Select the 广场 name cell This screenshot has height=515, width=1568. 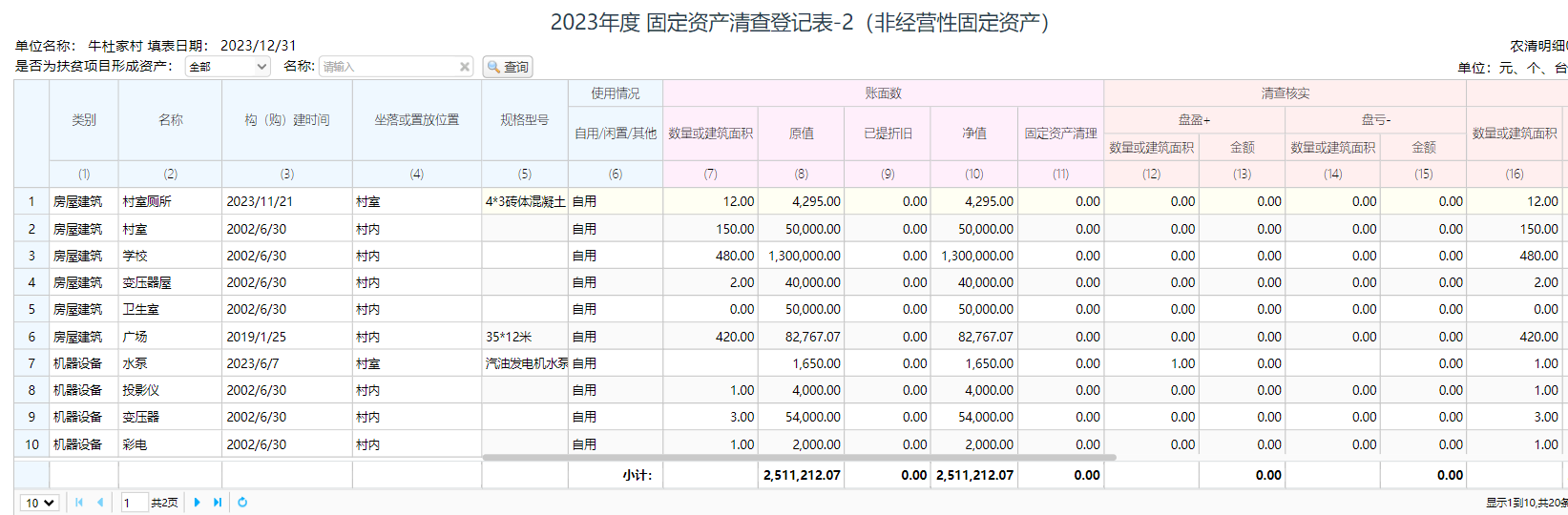(170, 337)
